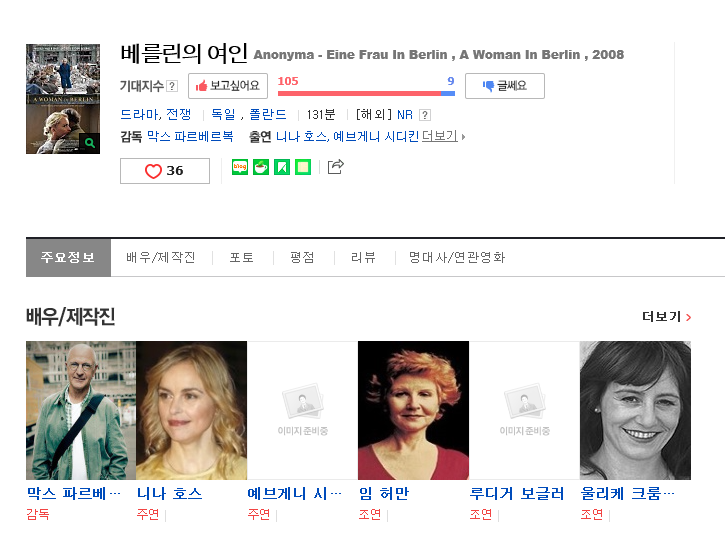The image size is (725, 549).
Task: Open 니나 호스 actor photo thumbnail
Action: [192, 410]
